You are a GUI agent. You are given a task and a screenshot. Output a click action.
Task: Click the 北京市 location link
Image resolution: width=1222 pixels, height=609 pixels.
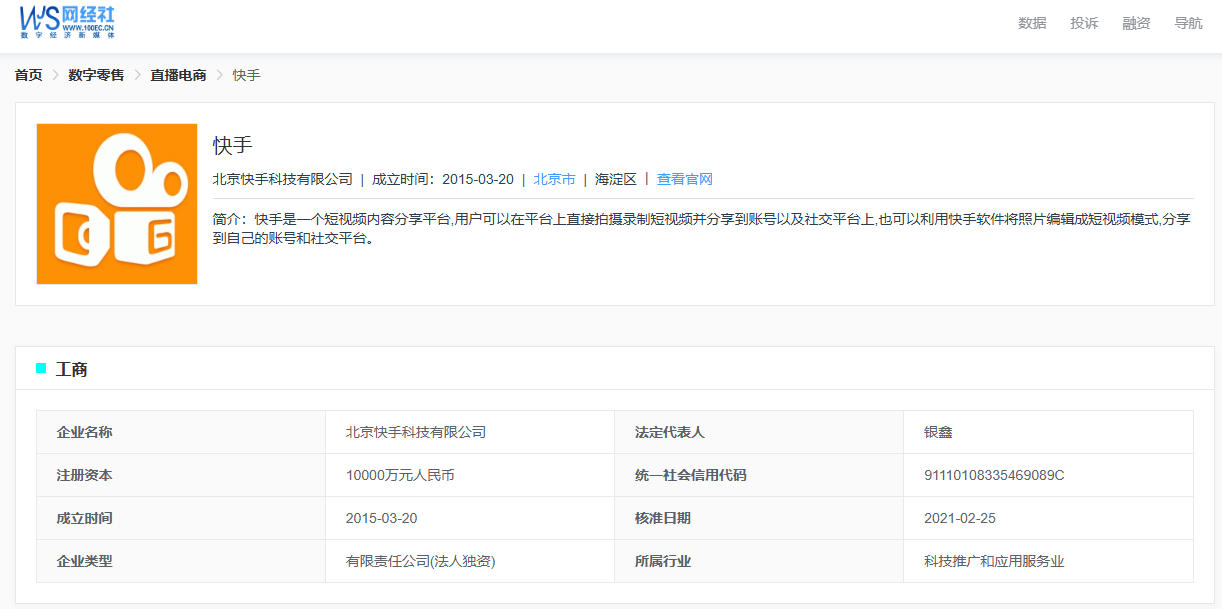[554, 179]
